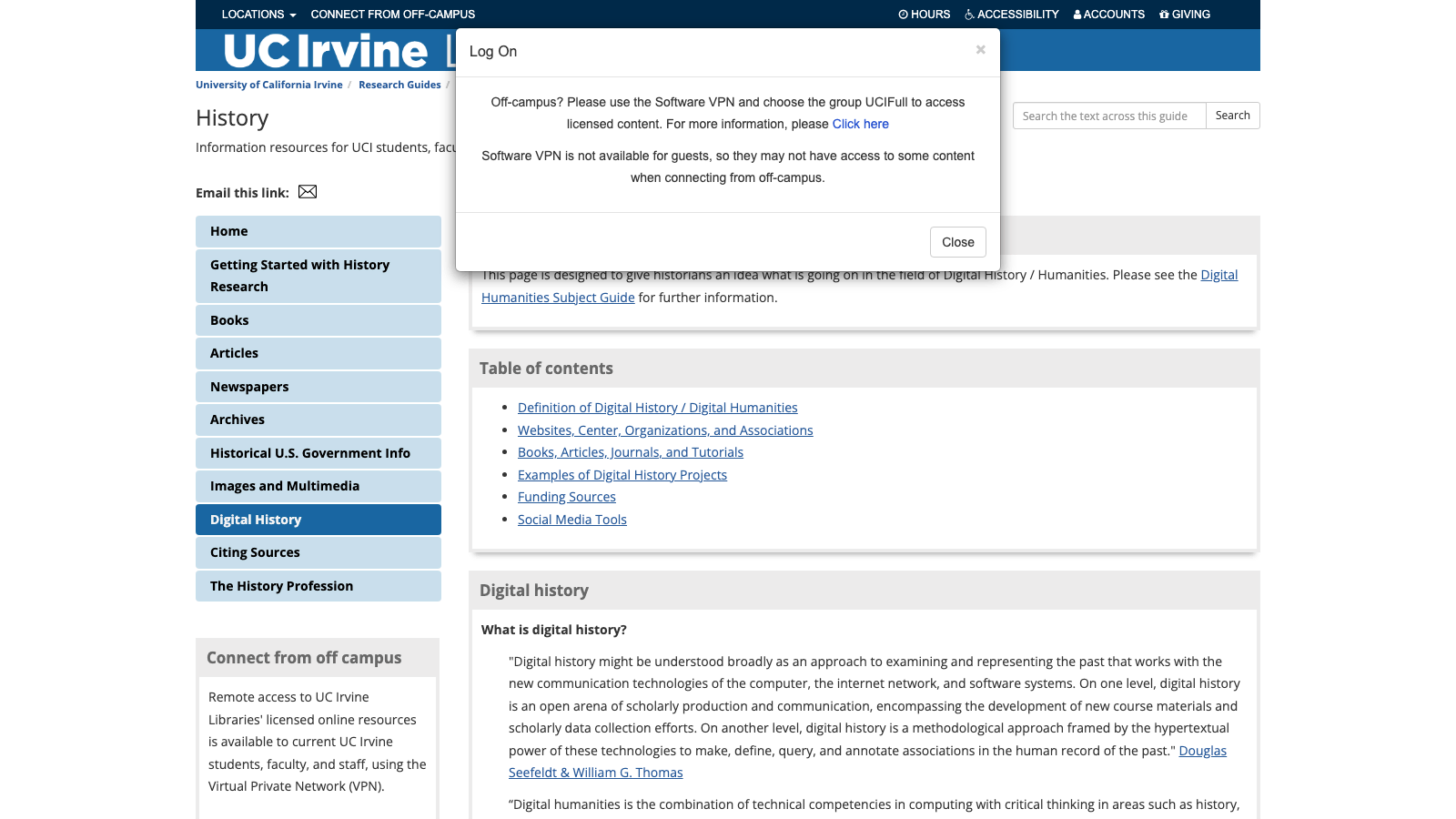Open the Newspapers section in sidebar

(x=248, y=387)
